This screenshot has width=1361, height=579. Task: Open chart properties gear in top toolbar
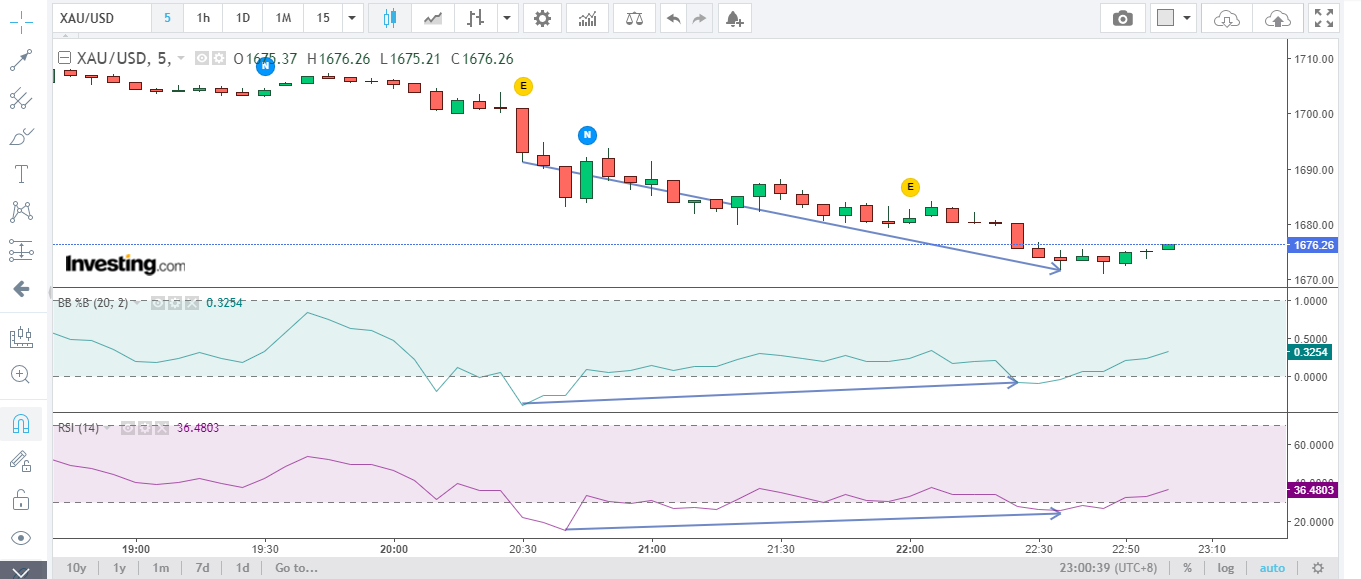(x=541, y=18)
